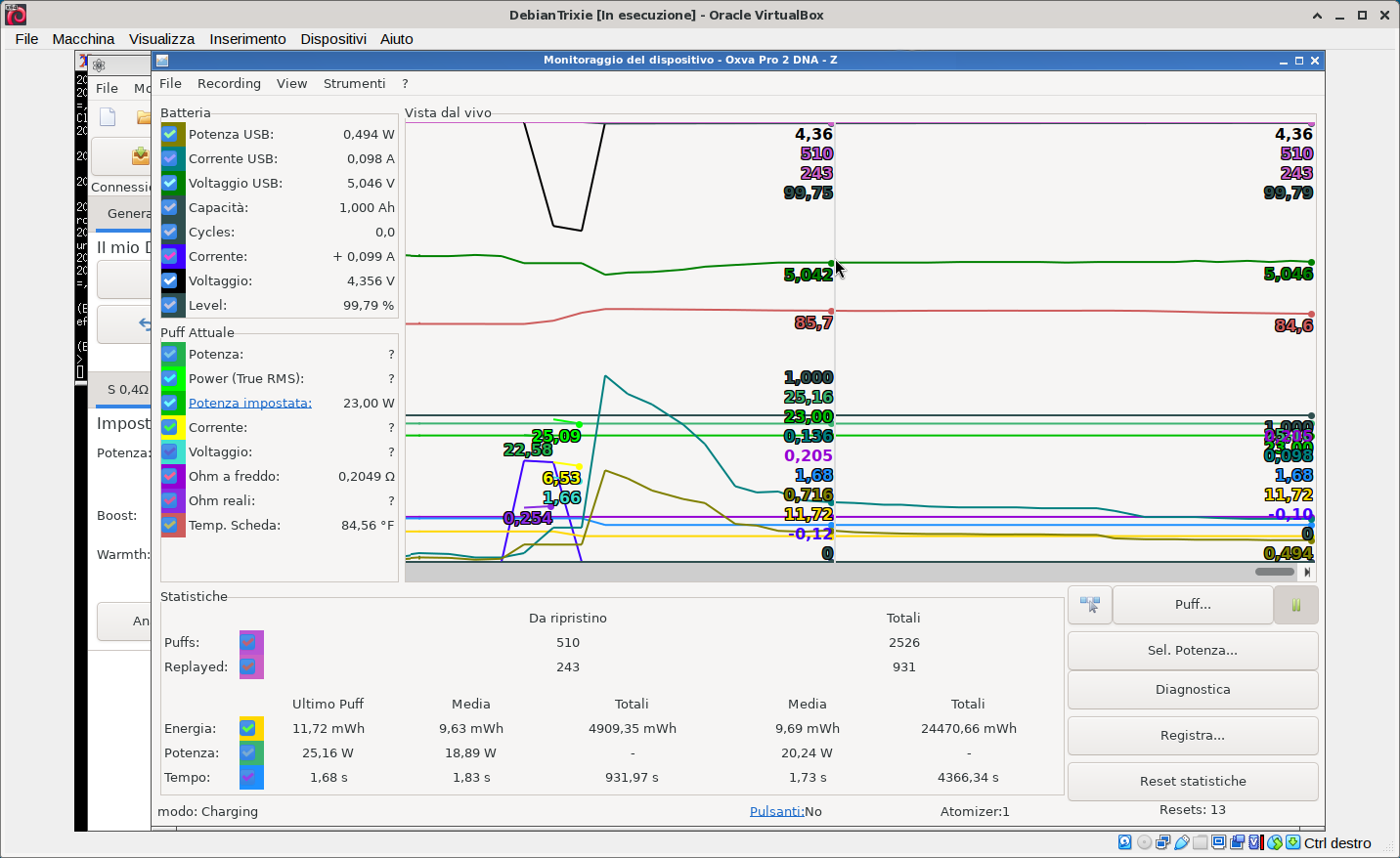
Task: Open the Diagnostica button
Action: [x=1192, y=690]
